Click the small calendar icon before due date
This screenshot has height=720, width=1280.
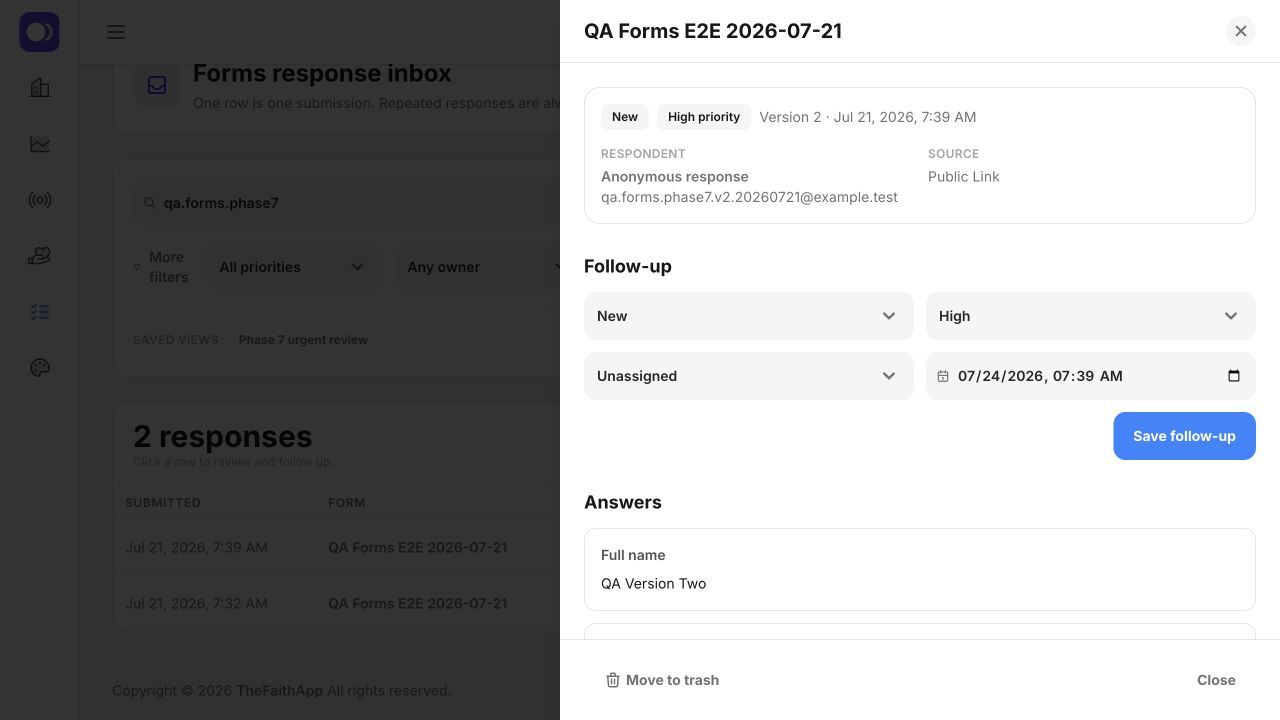point(943,376)
